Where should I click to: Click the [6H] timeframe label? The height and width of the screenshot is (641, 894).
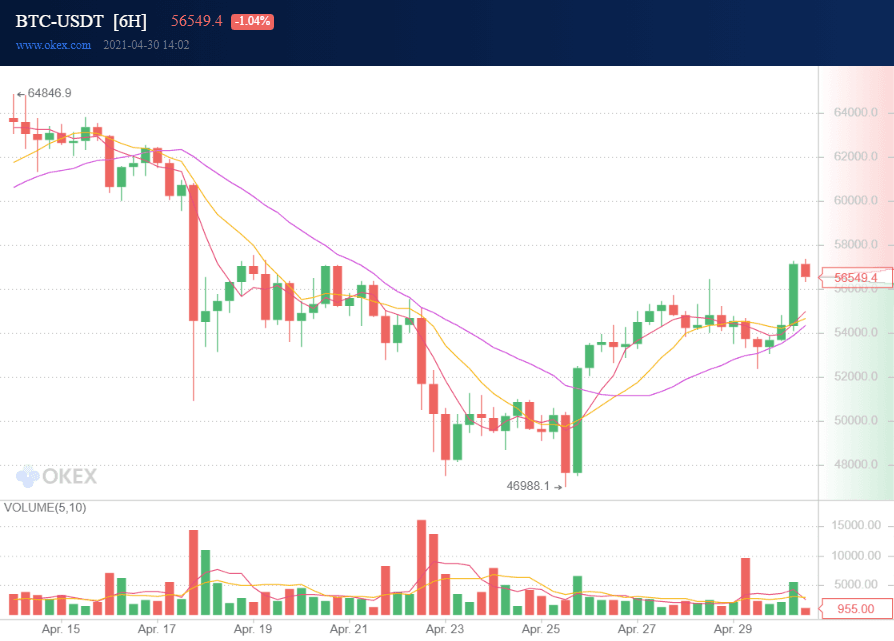(x=130, y=21)
